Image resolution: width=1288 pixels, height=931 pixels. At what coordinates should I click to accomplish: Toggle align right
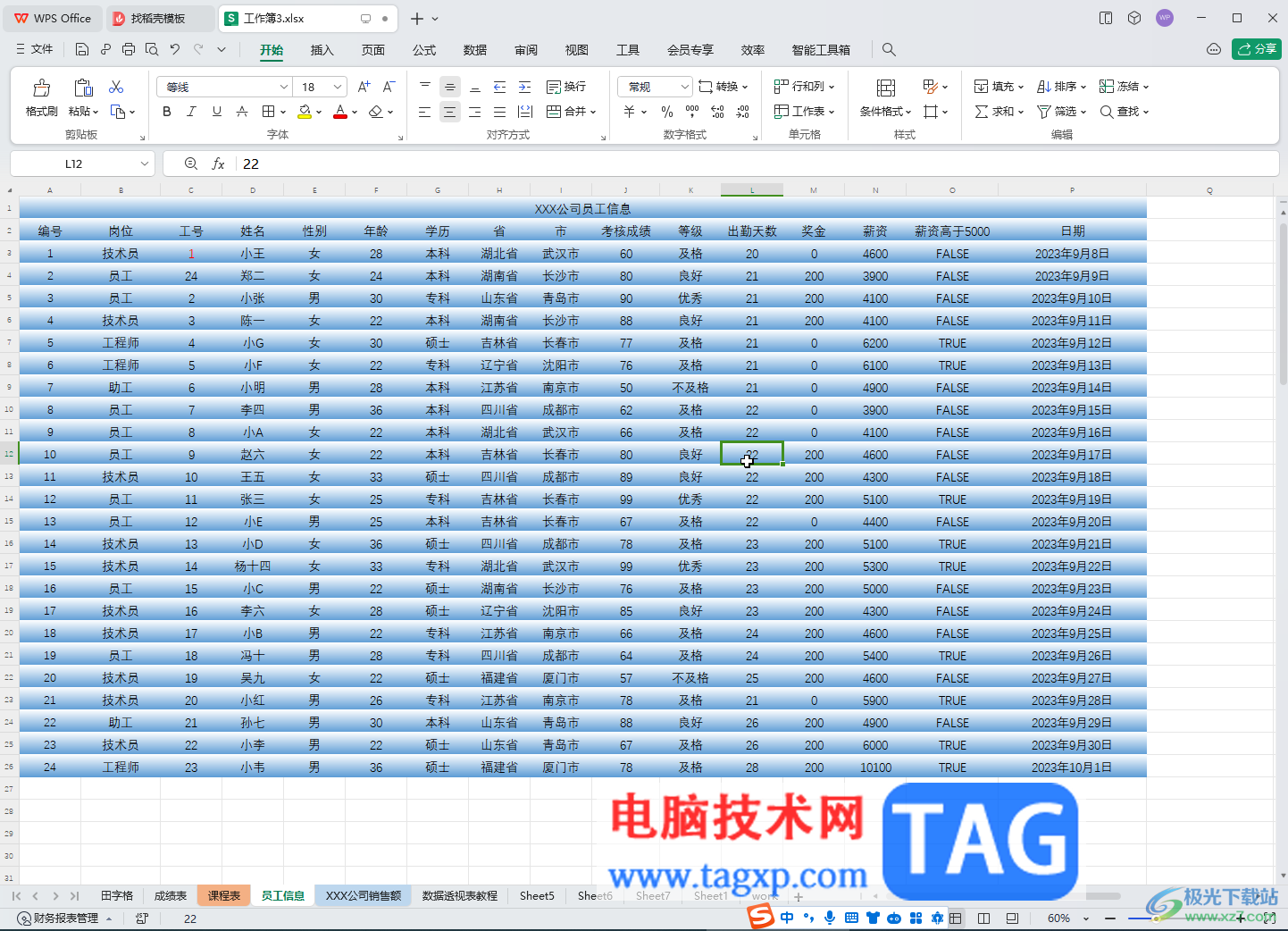(475, 112)
